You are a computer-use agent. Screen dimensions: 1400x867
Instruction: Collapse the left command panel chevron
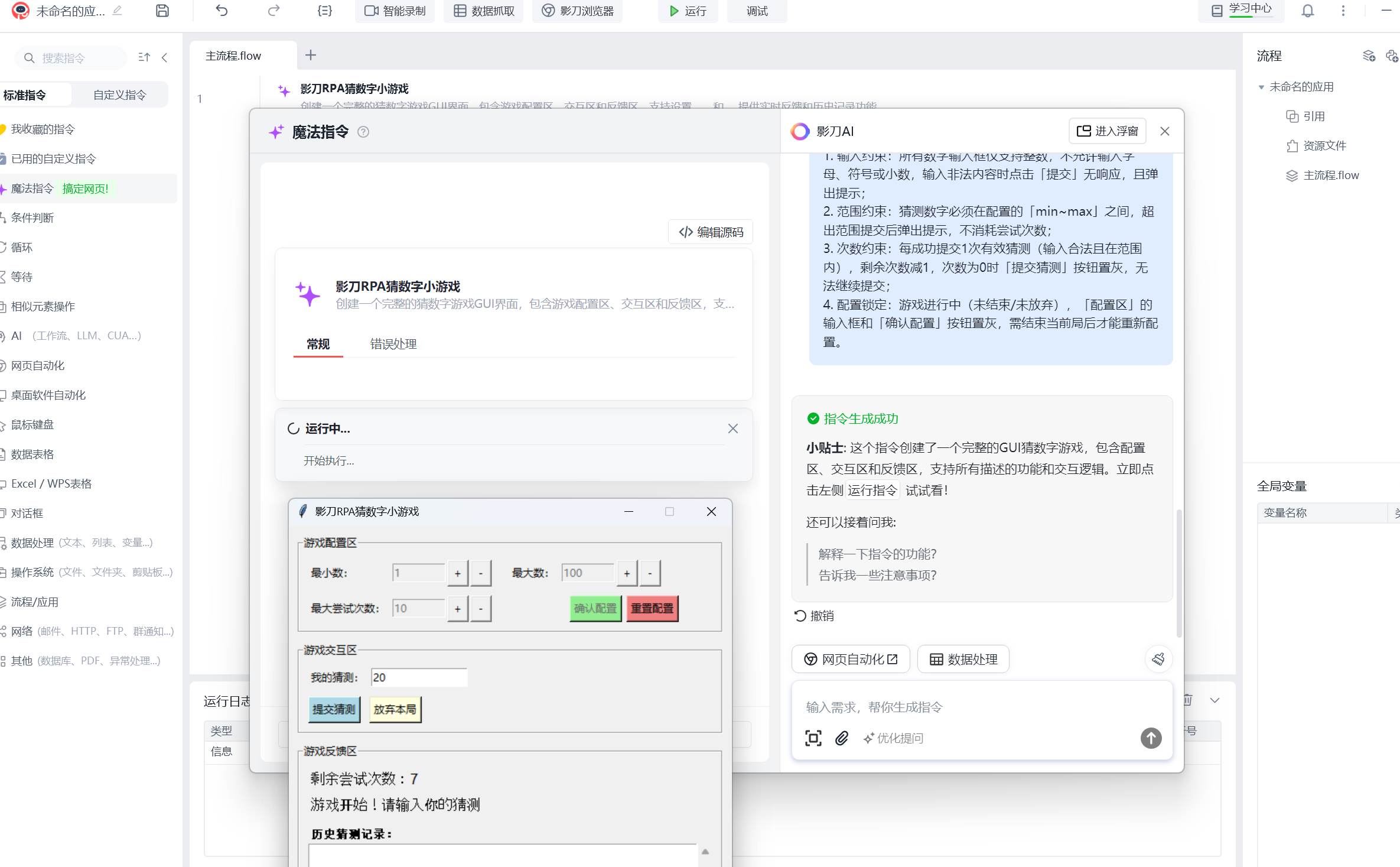165,57
